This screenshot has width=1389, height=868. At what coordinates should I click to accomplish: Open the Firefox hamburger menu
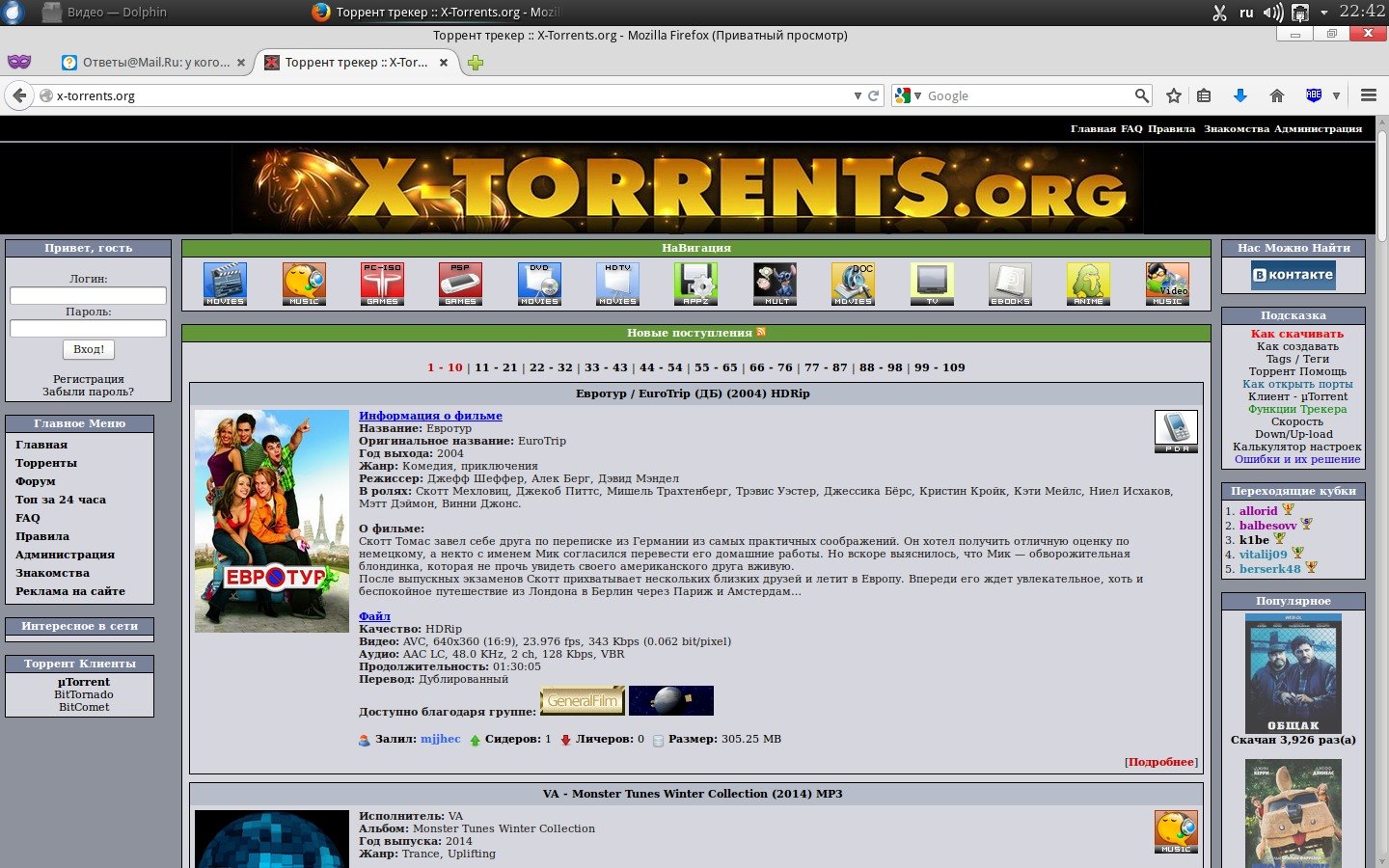tap(1368, 95)
